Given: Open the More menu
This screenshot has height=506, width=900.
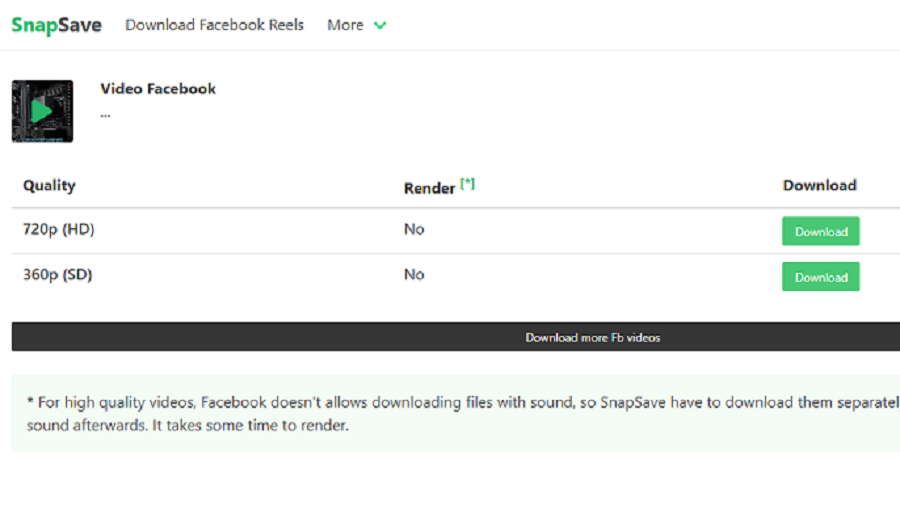Looking at the screenshot, I should (x=345, y=25).
